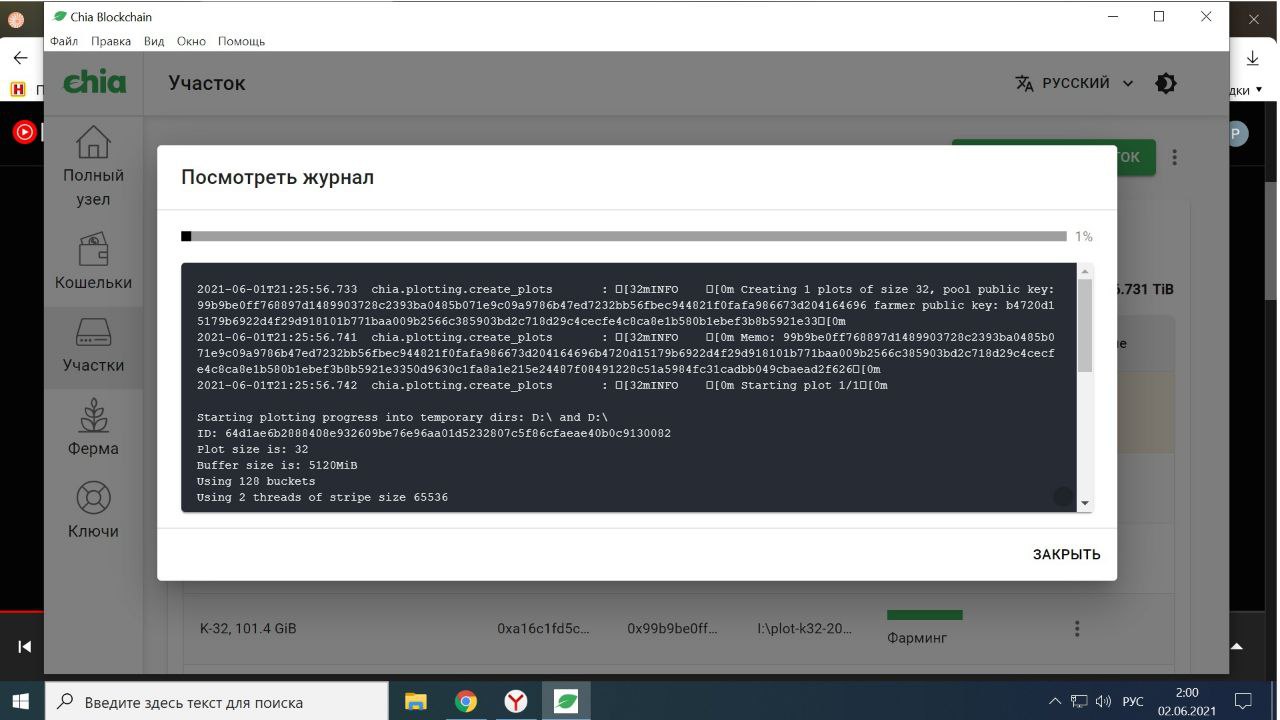Click the log scrollbar down arrow

pos(1085,503)
